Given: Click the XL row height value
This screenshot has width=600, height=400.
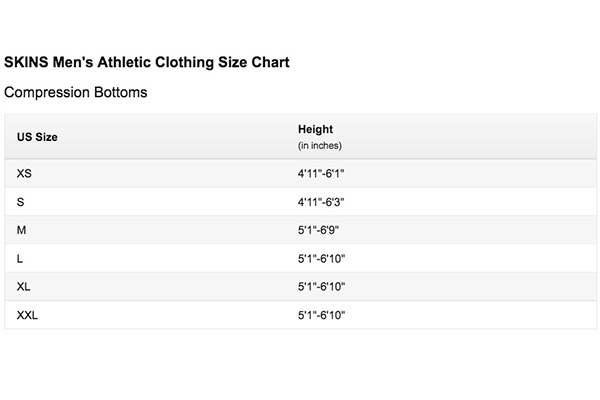Looking at the screenshot, I should tap(321, 287).
